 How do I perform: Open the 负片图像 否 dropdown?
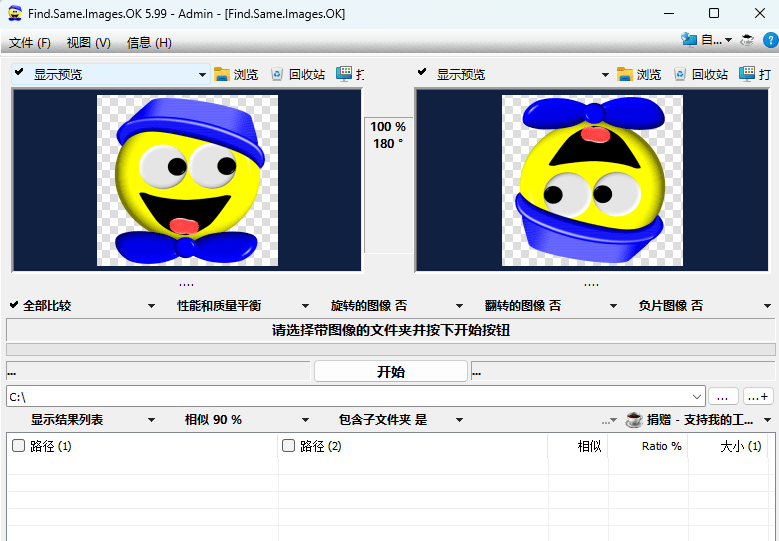click(705, 306)
